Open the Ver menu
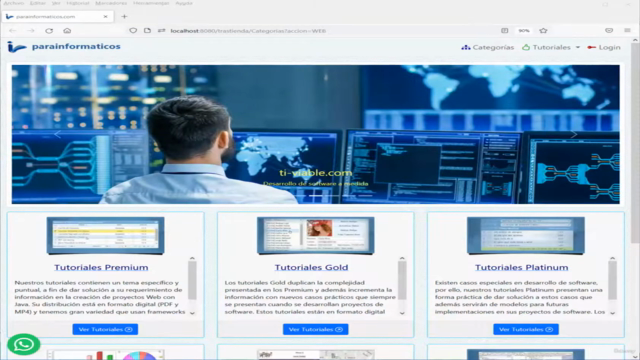Image resolution: width=640 pixels, height=360 pixels. point(56,3)
